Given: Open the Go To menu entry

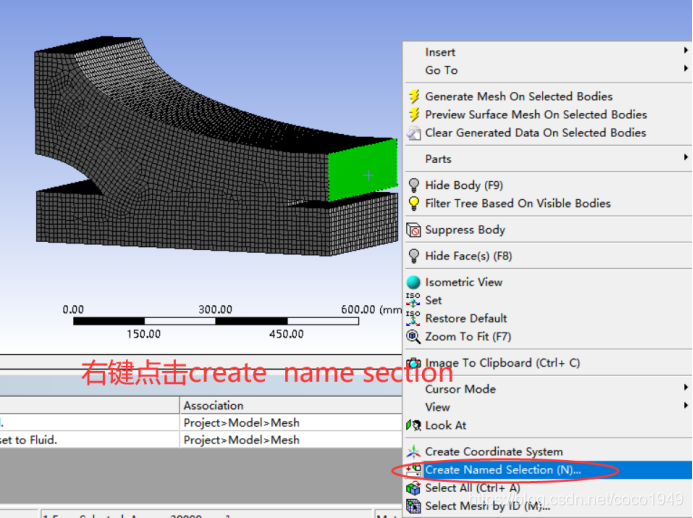Looking at the screenshot, I should coord(548,70).
